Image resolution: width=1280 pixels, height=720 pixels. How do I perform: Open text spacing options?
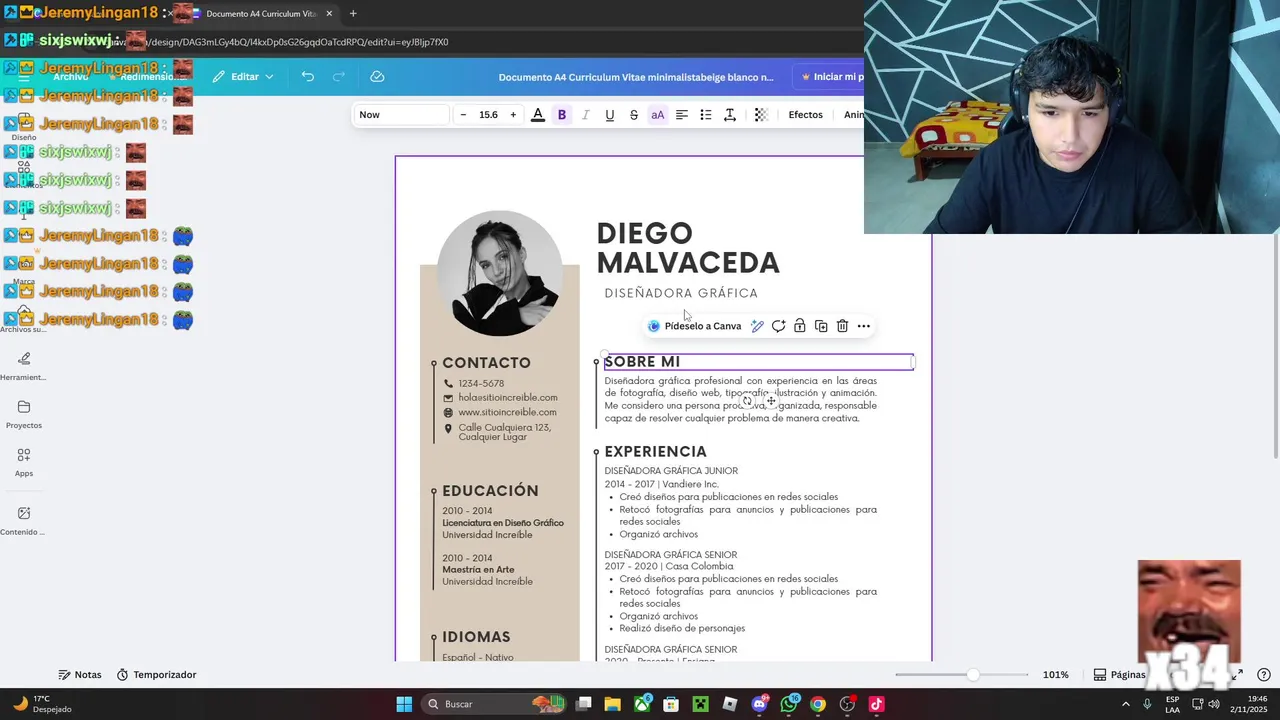pos(730,115)
